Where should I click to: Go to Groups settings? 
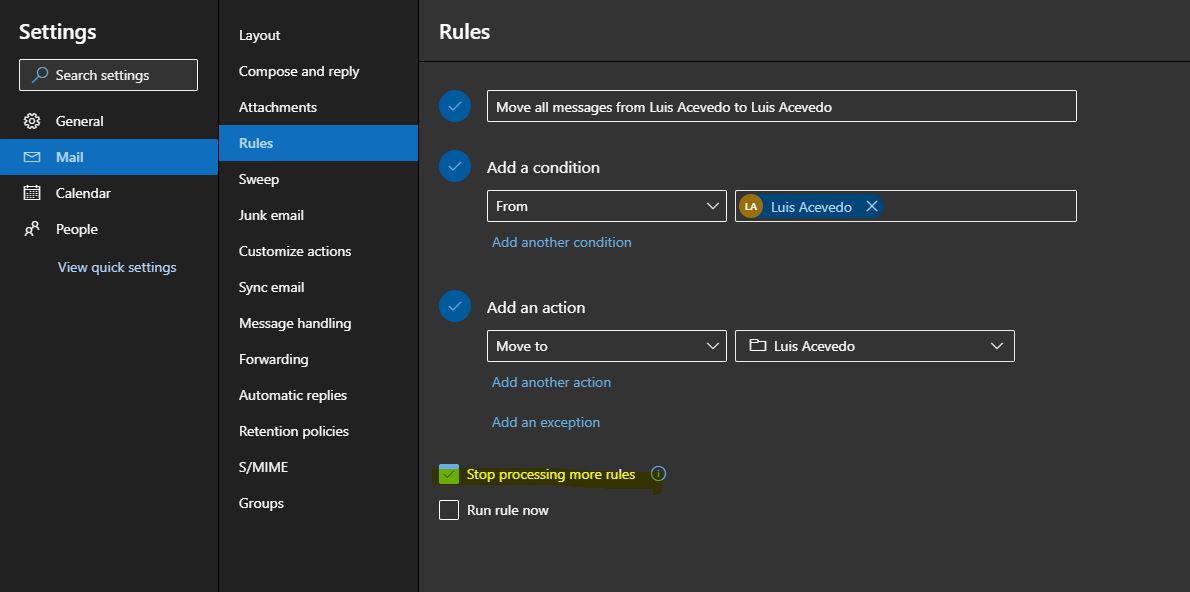pos(318,503)
